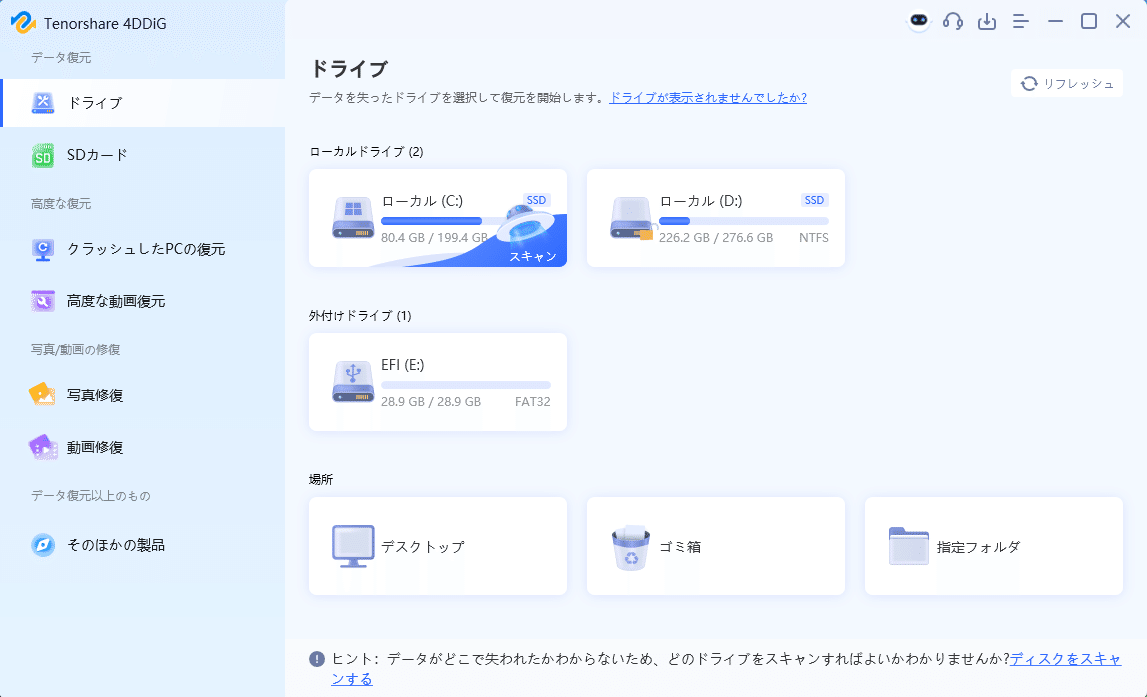Click the crashed PC recovery monitor icon
This screenshot has width=1147, height=697.
(42, 250)
